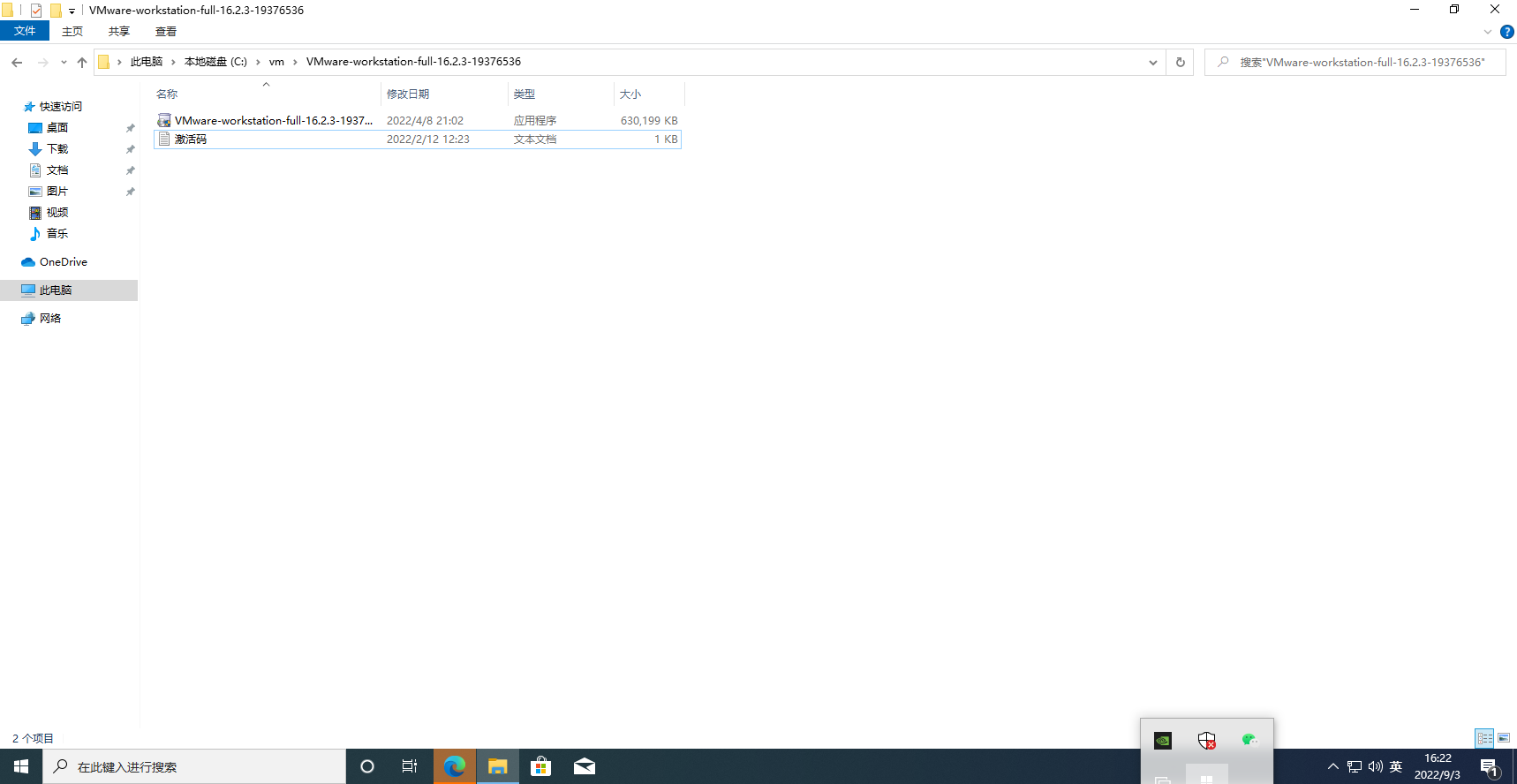The height and width of the screenshot is (784, 1517).
Task: Open 音乐 in quick access
Action: [x=57, y=234]
